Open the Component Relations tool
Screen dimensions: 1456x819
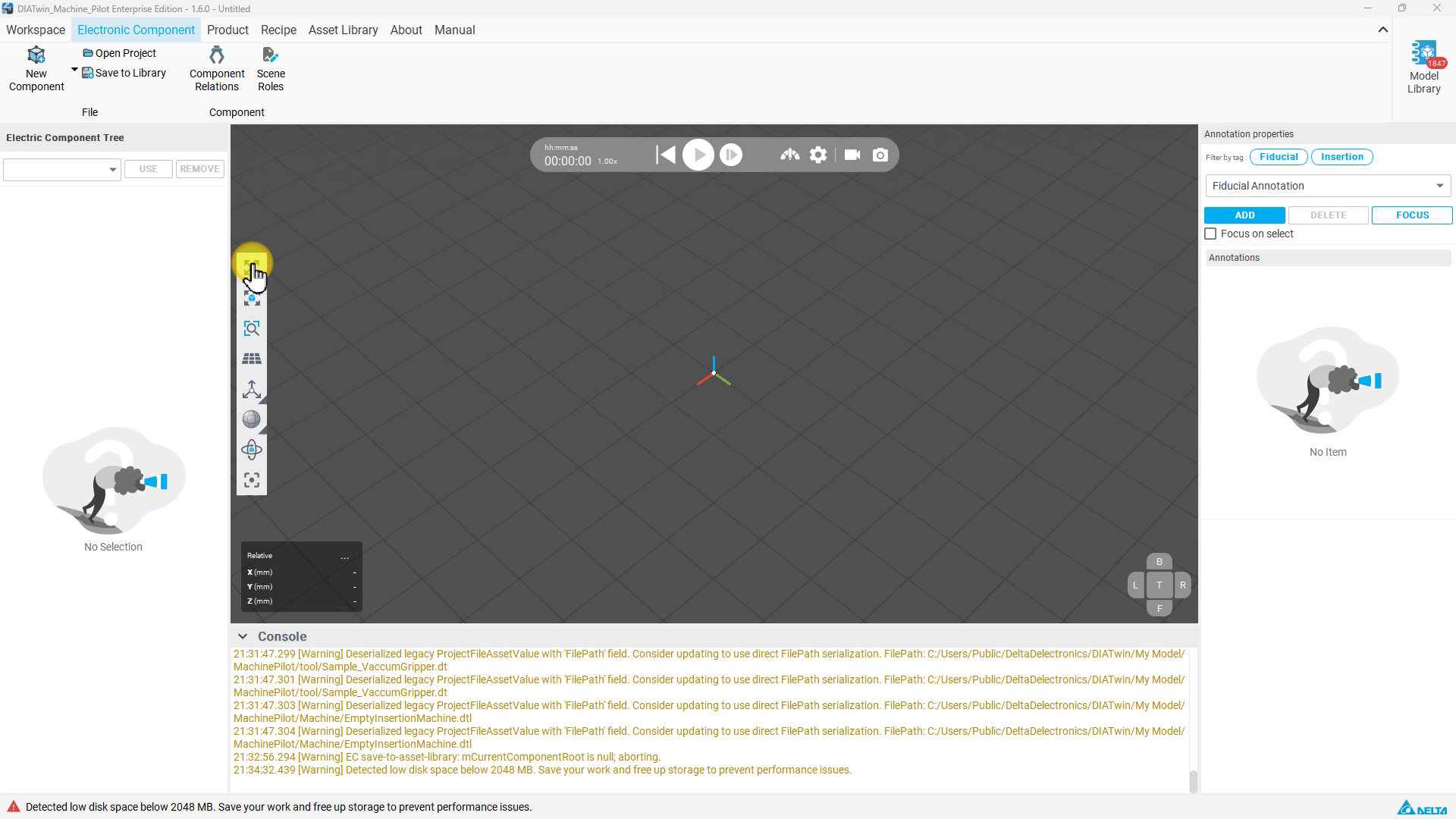point(217,69)
